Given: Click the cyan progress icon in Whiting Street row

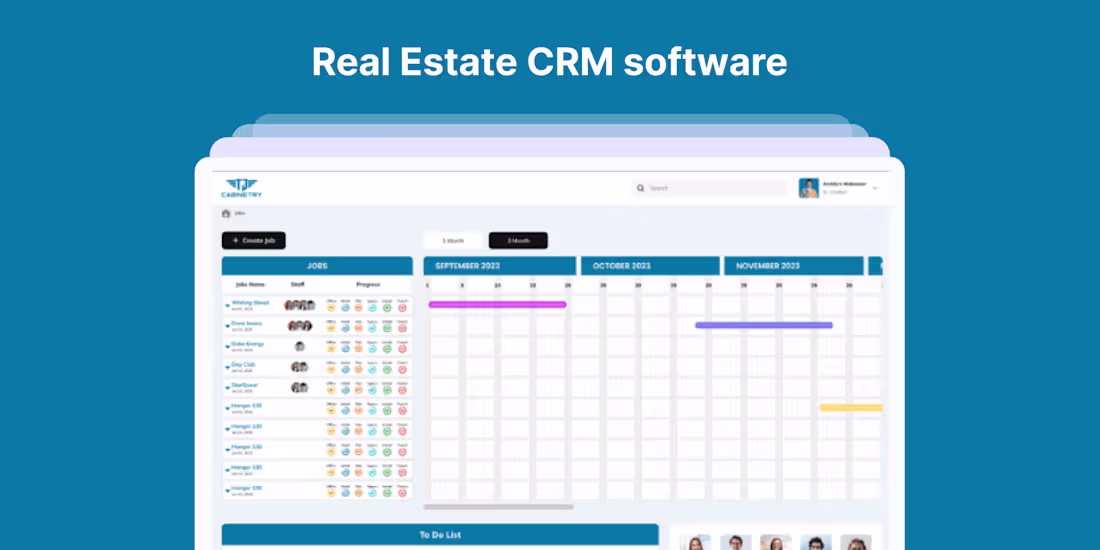Looking at the screenshot, I should pyautogui.click(x=373, y=307).
